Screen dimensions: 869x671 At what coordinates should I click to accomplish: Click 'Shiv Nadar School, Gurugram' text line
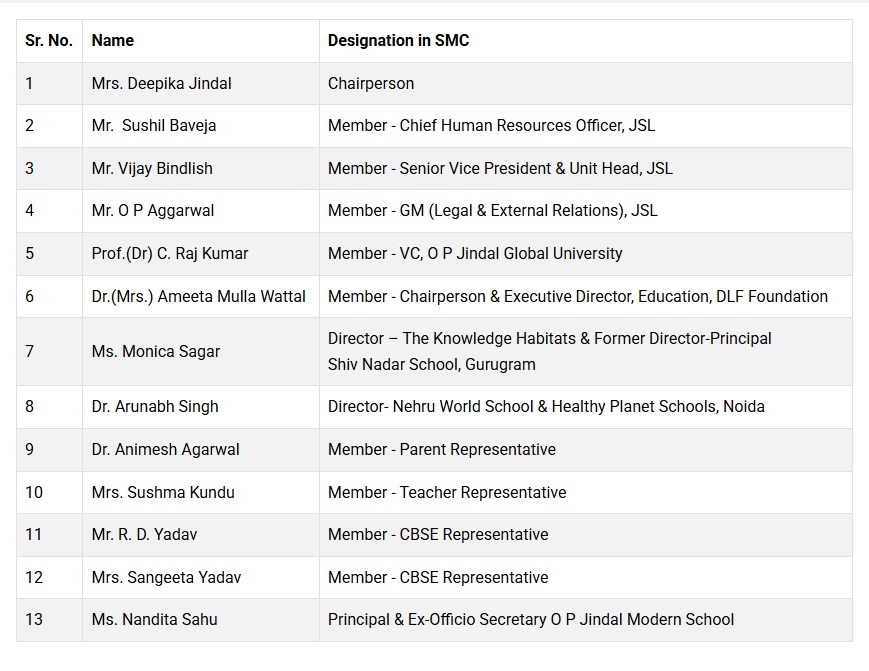[432, 365]
